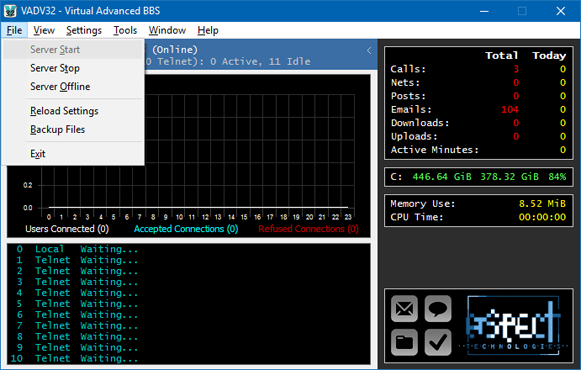Click the 84% disk percentage
Viewport: 581px width, 370px height.
pos(557,177)
